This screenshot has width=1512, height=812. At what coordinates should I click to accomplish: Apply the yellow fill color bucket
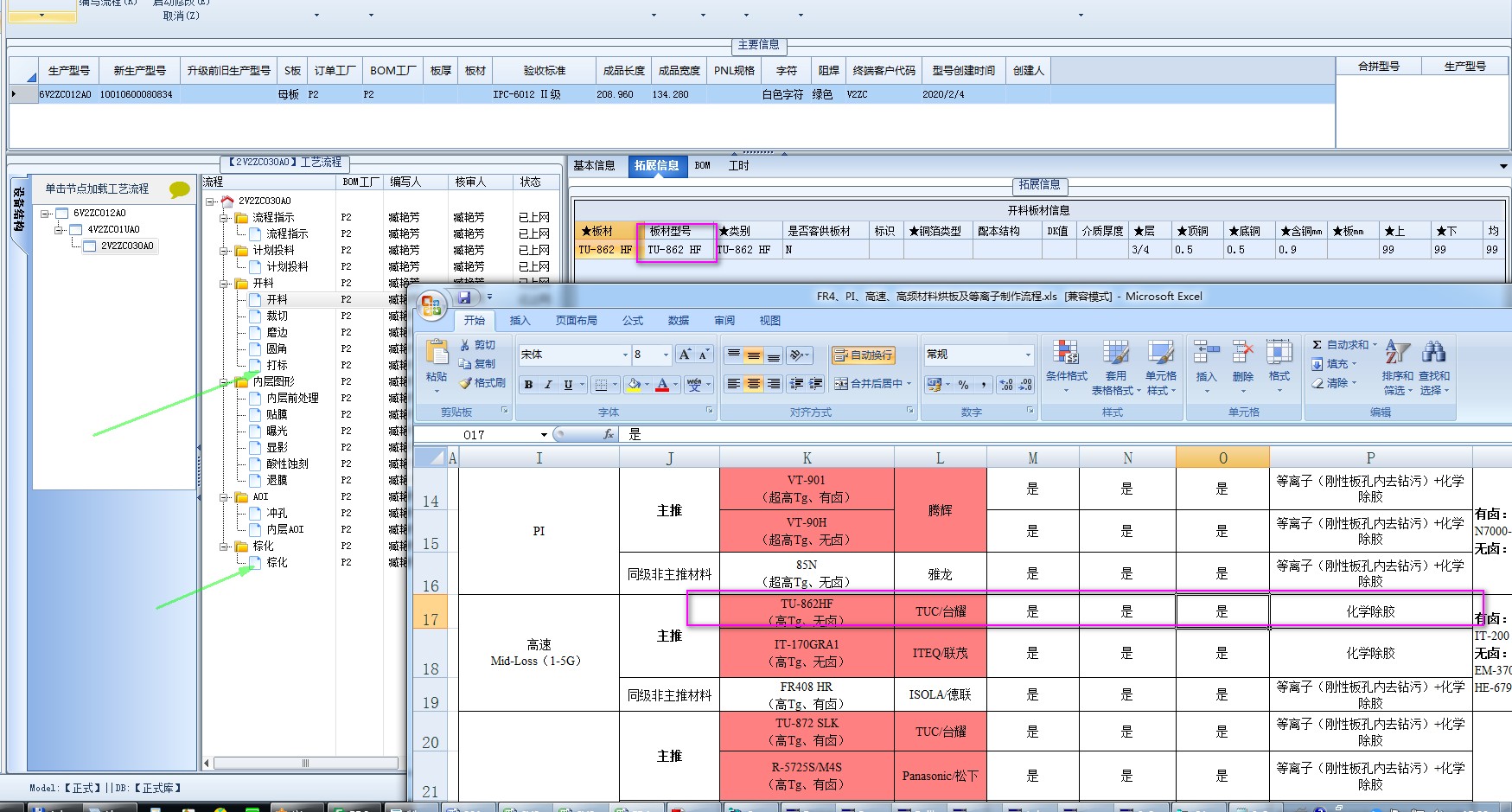[635, 385]
